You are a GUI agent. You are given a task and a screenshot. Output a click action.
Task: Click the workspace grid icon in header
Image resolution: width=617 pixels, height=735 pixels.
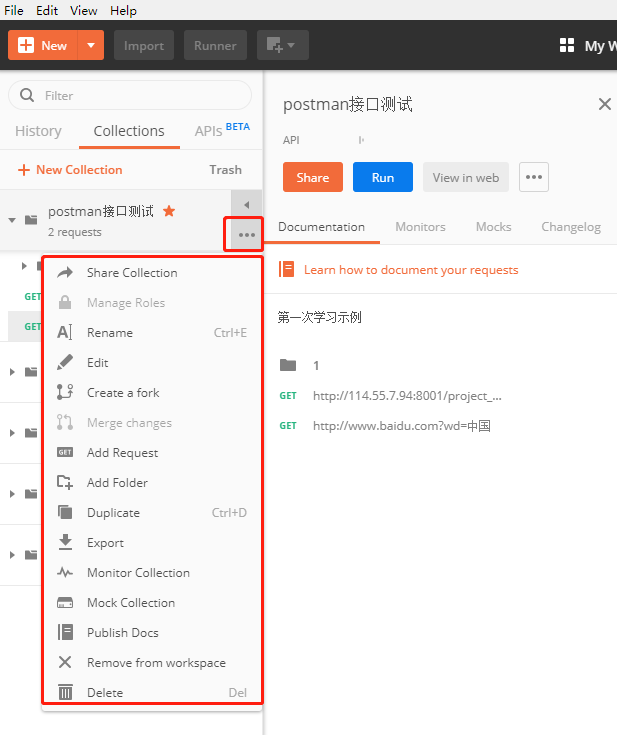click(x=567, y=45)
